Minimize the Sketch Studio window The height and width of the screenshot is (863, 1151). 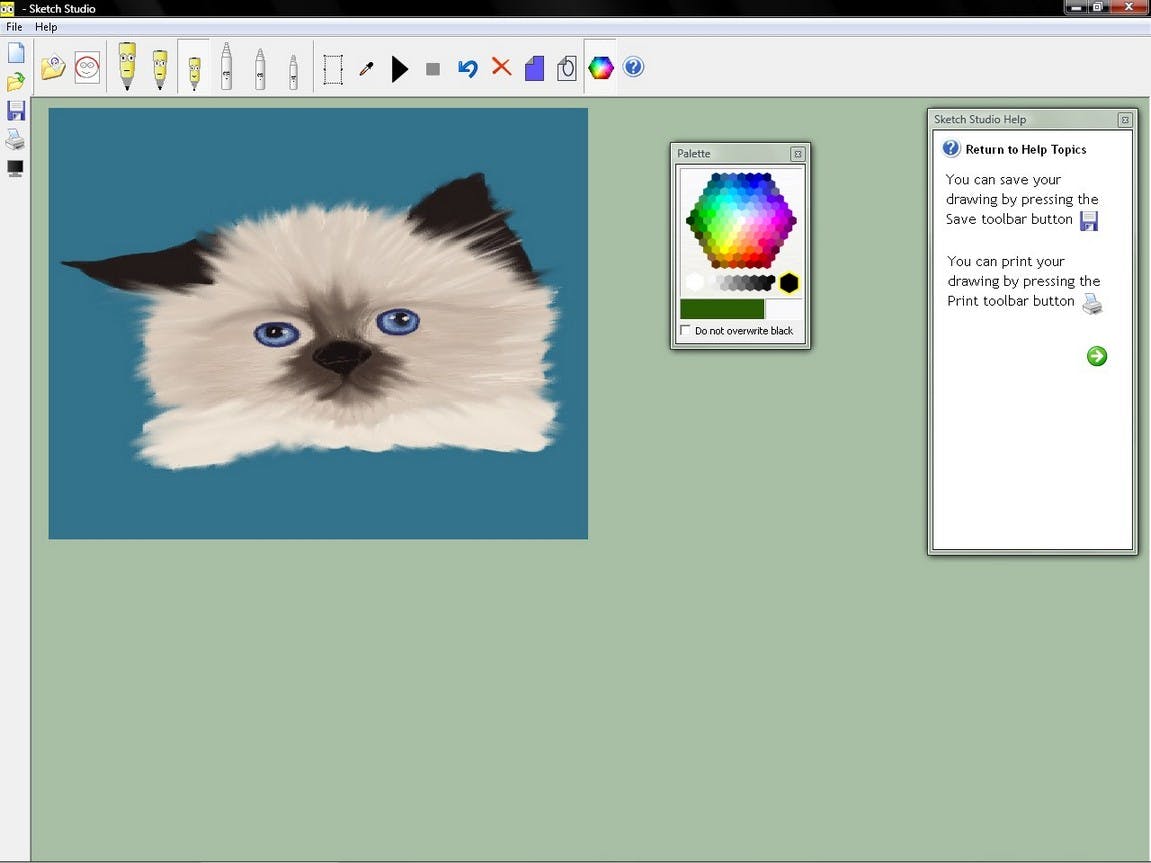[x=1076, y=7]
